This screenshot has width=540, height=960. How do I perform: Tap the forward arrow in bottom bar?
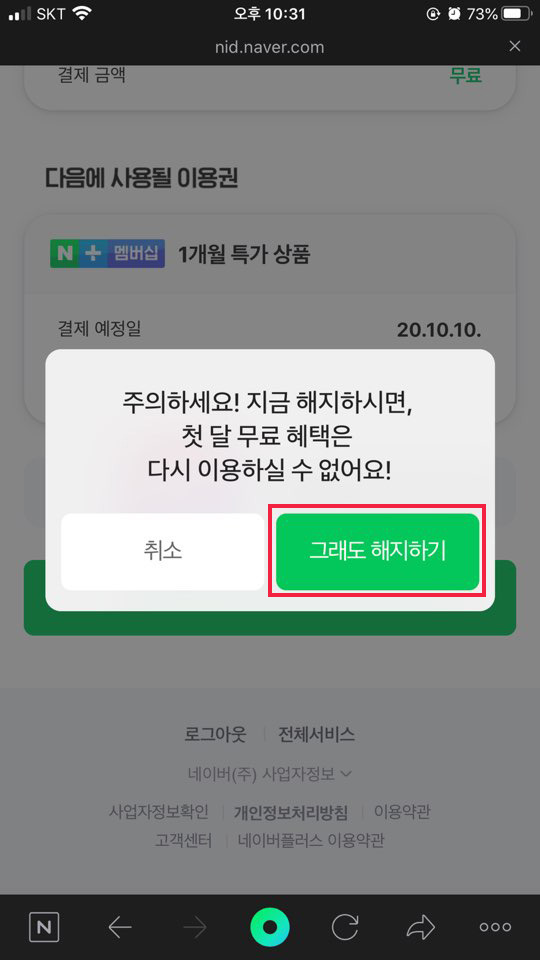(195, 928)
